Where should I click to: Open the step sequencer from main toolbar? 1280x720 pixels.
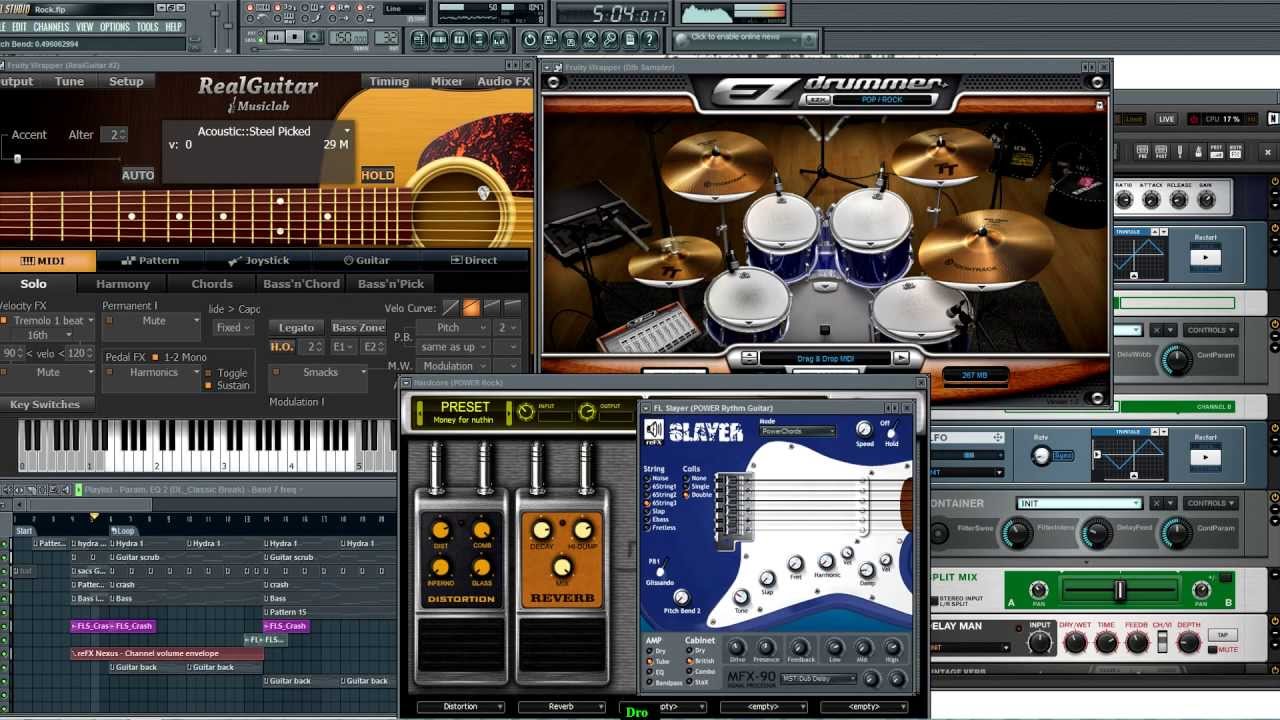(439, 39)
